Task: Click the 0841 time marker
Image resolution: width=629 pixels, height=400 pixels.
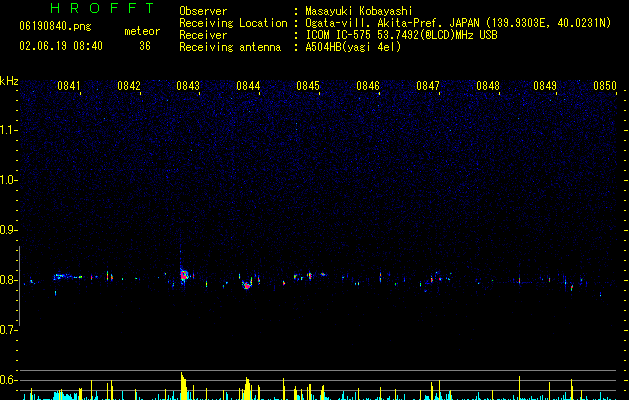Action: pos(69,86)
